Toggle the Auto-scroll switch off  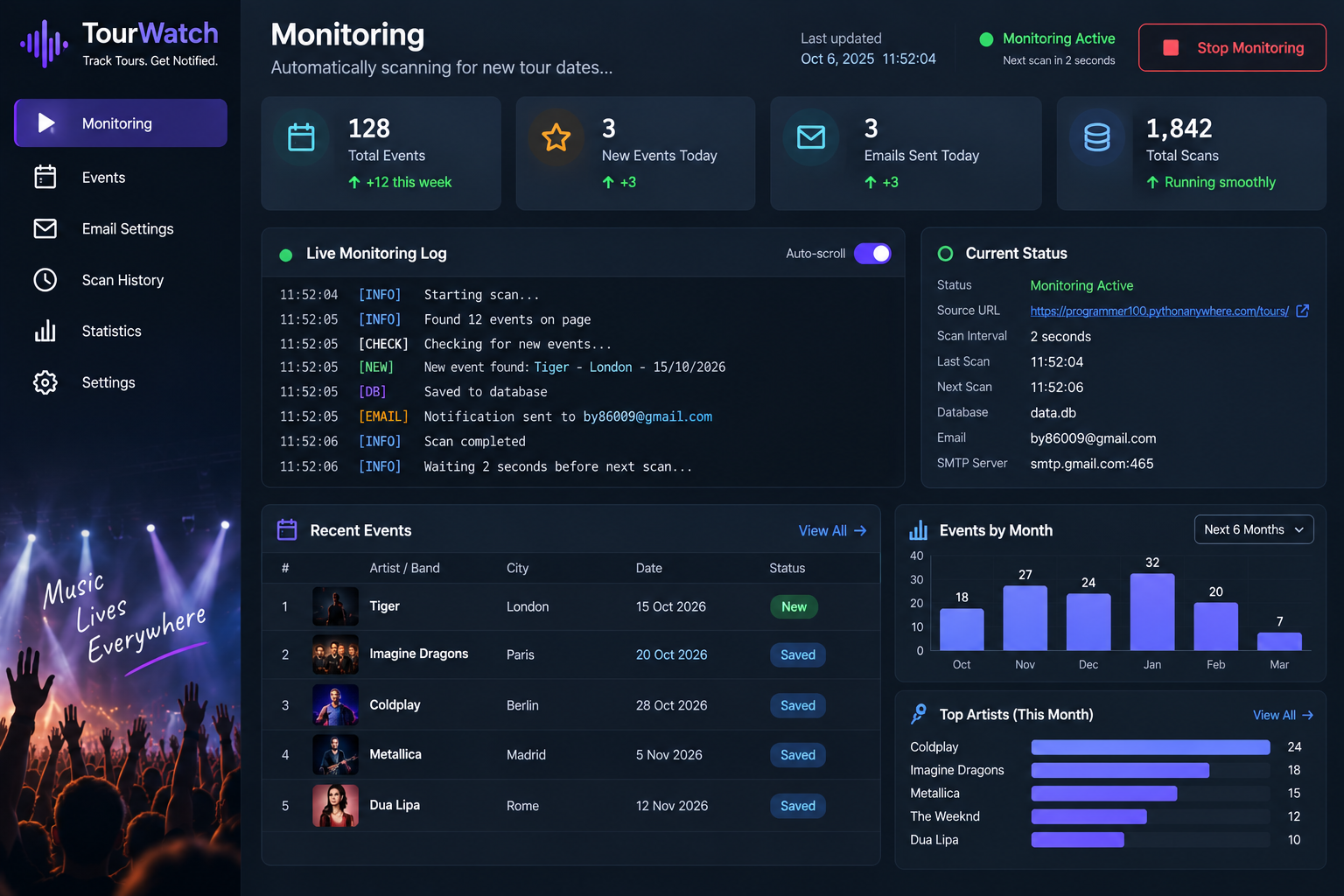(x=872, y=254)
